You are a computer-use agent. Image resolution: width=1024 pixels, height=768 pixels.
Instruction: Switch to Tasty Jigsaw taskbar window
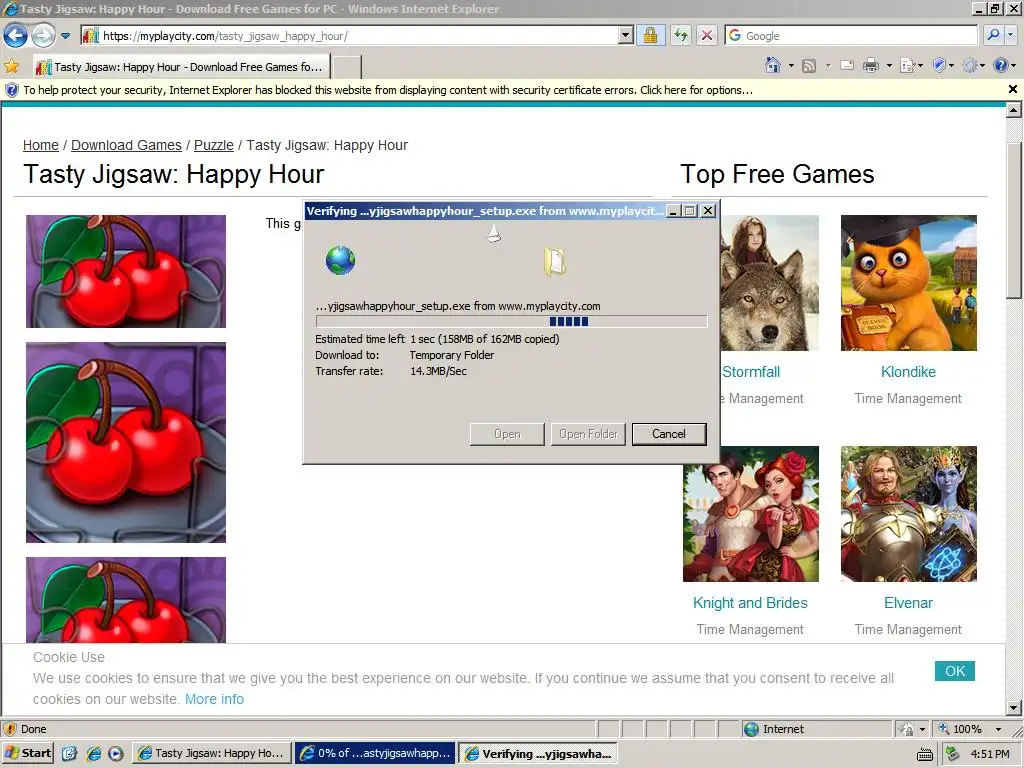212,754
